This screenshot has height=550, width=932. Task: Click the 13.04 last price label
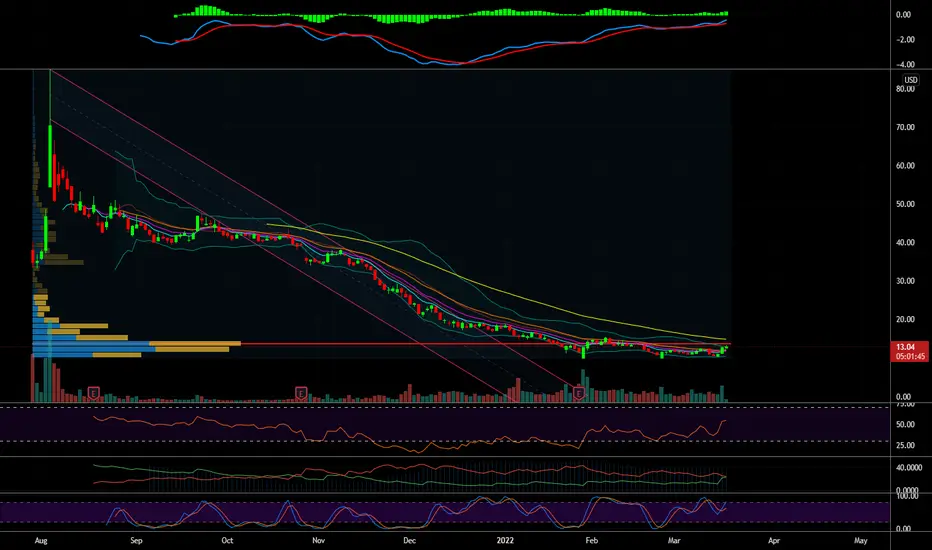905,347
